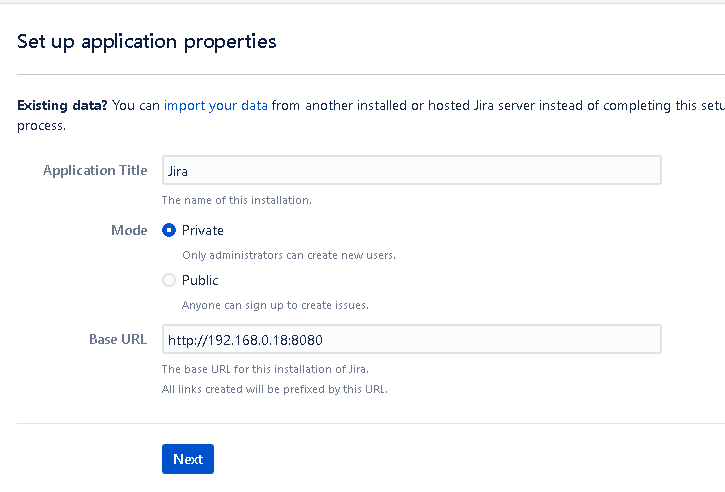Click the Base URL input field
The image size is (725, 492).
tap(412, 339)
